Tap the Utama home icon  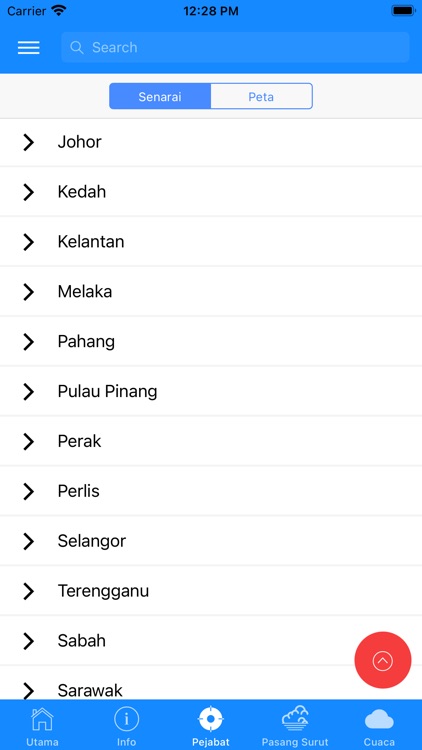point(42,719)
